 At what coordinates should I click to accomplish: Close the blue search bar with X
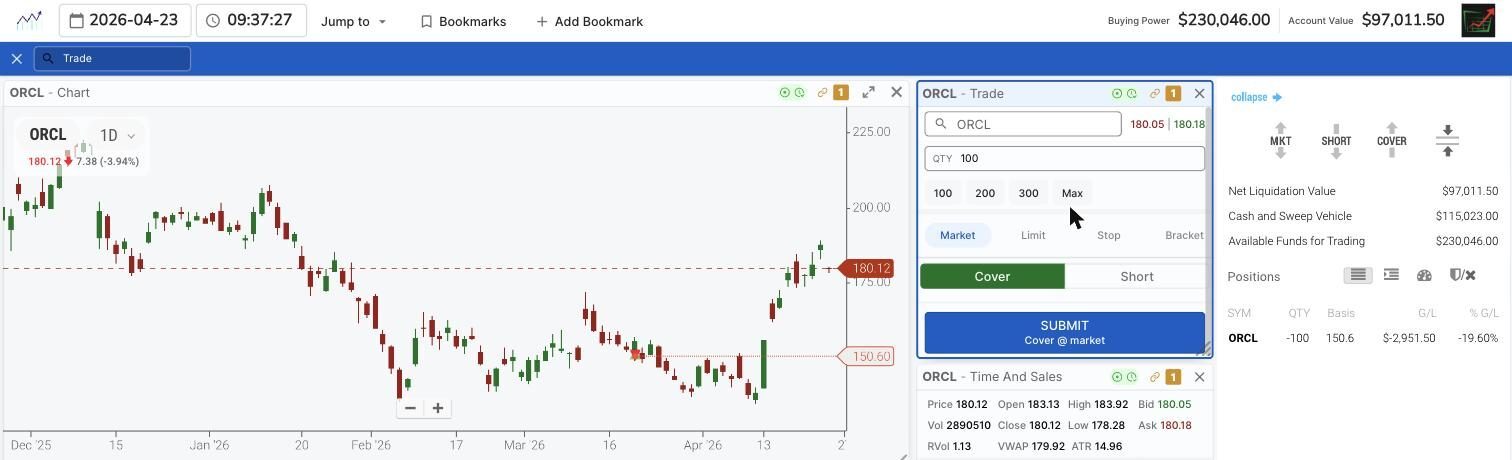point(17,59)
